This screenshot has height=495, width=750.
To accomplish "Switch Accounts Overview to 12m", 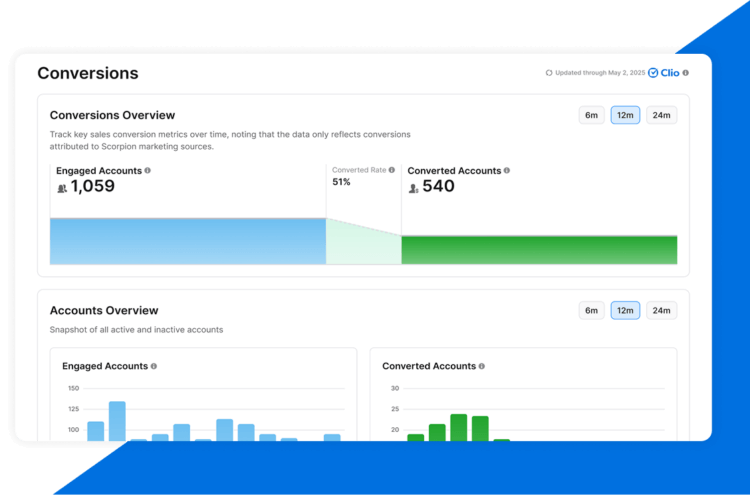I will click(625, 310).
